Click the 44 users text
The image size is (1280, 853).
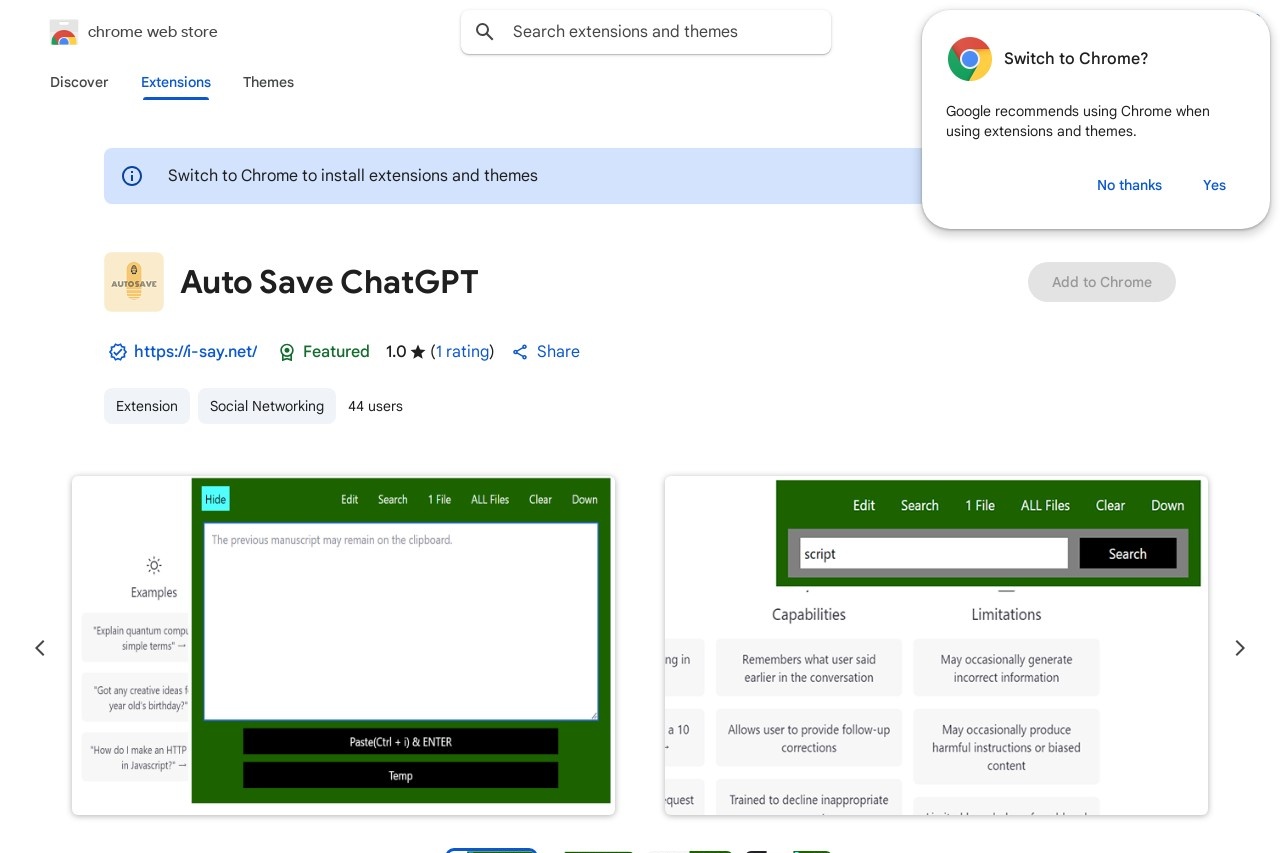(375, 406)
